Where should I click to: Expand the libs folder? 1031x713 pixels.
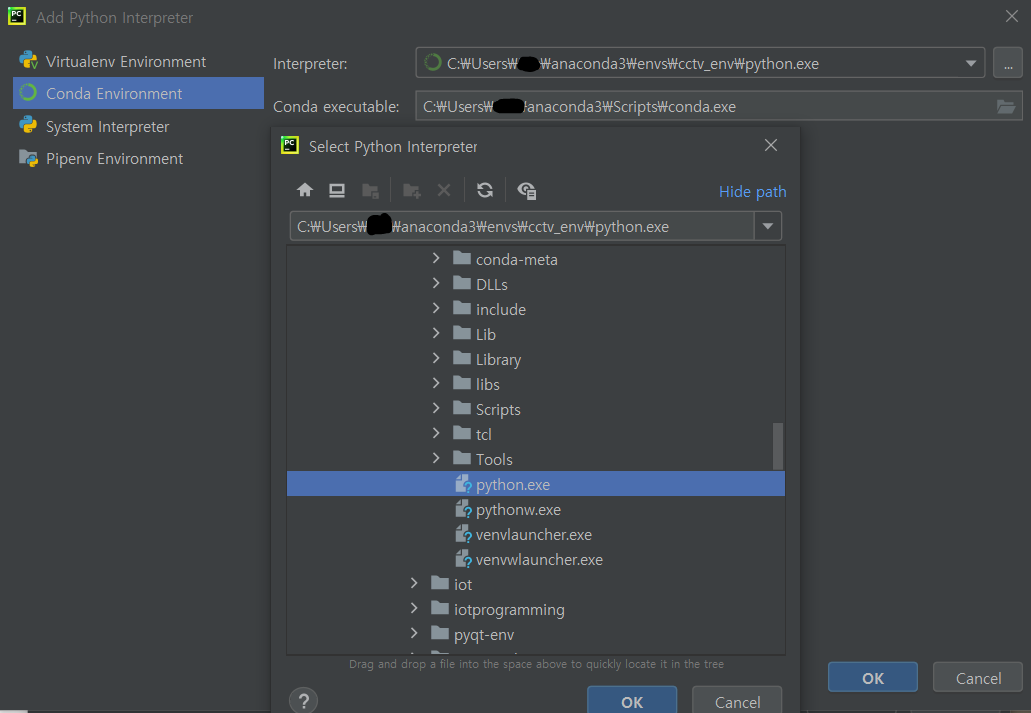pyautogui.click(x=436, y=383)
